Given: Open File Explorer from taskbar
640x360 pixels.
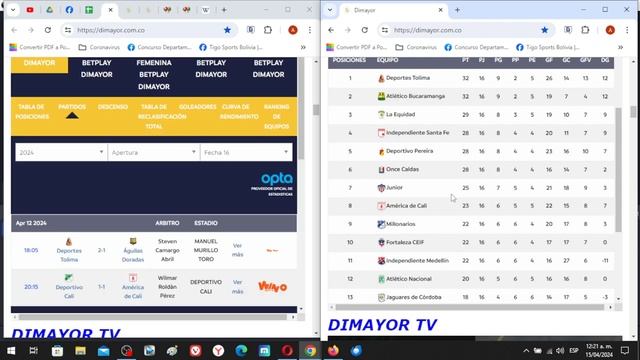Looking at the screenshot, I should (x=80, y=351).
